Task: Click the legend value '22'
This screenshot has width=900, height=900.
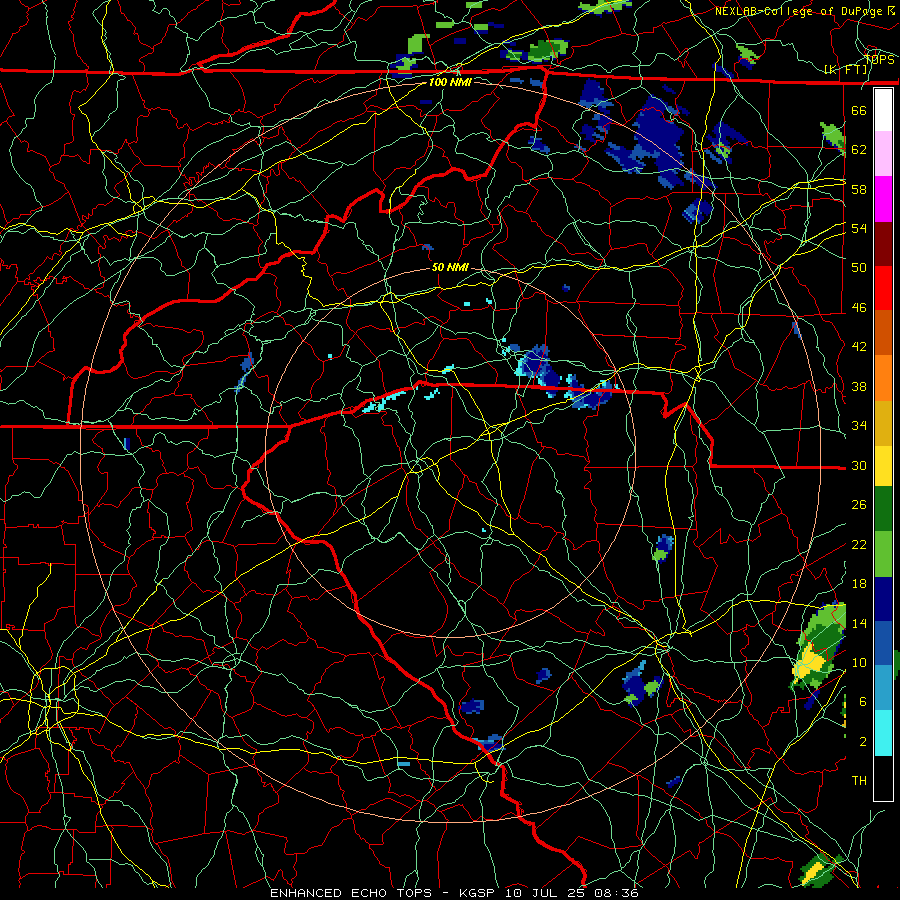Action: [x=859, y=544]
